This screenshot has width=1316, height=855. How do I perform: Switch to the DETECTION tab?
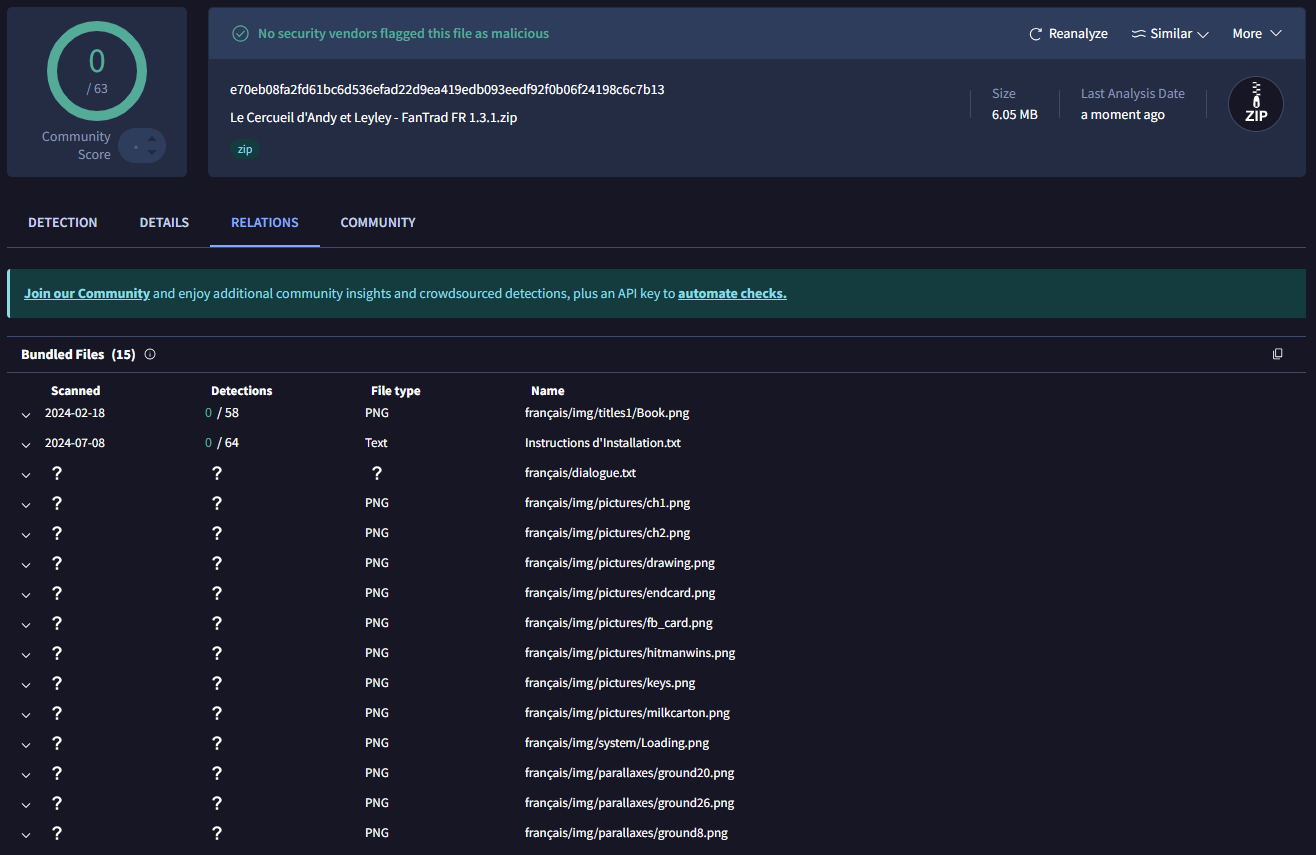[x=63, y=222]
